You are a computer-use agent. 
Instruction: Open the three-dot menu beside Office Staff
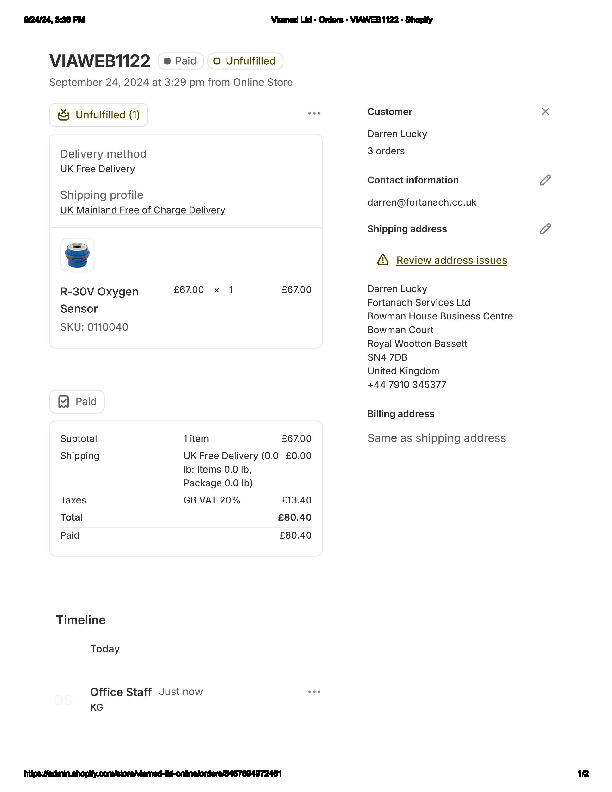pyautogui.click(x=314, y=692)
